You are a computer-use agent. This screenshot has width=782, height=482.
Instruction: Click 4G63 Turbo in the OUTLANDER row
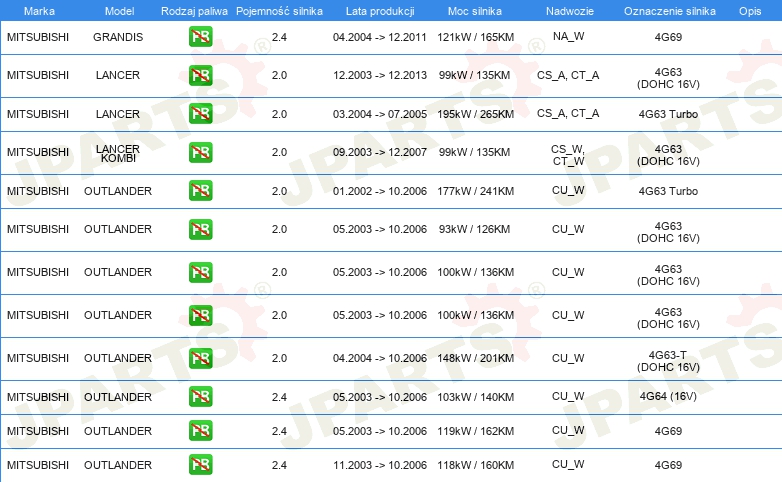click(668, 191)
